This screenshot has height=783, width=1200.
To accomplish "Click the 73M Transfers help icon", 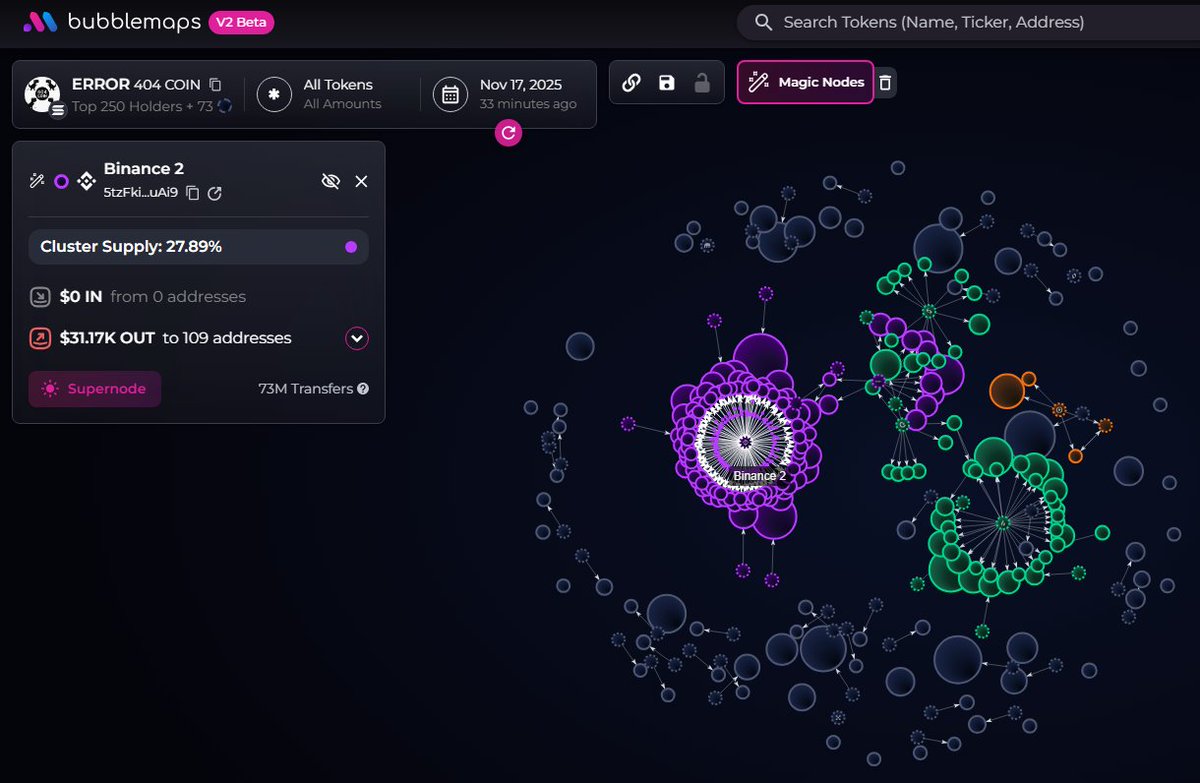I will 363,389.
